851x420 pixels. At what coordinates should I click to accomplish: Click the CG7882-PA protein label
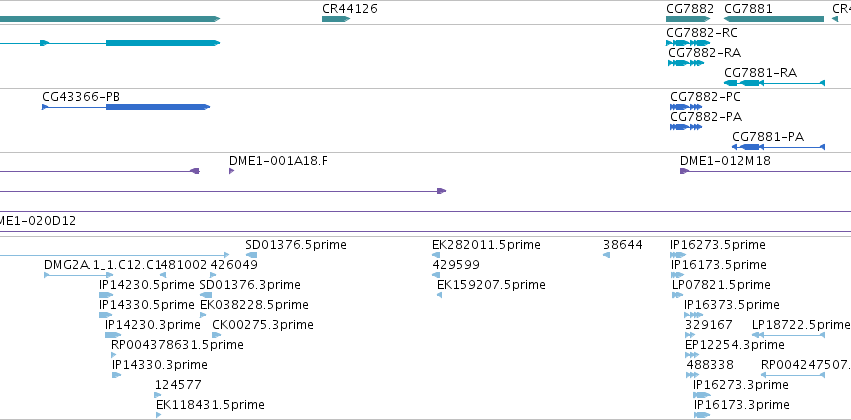[x=706, y=117]
